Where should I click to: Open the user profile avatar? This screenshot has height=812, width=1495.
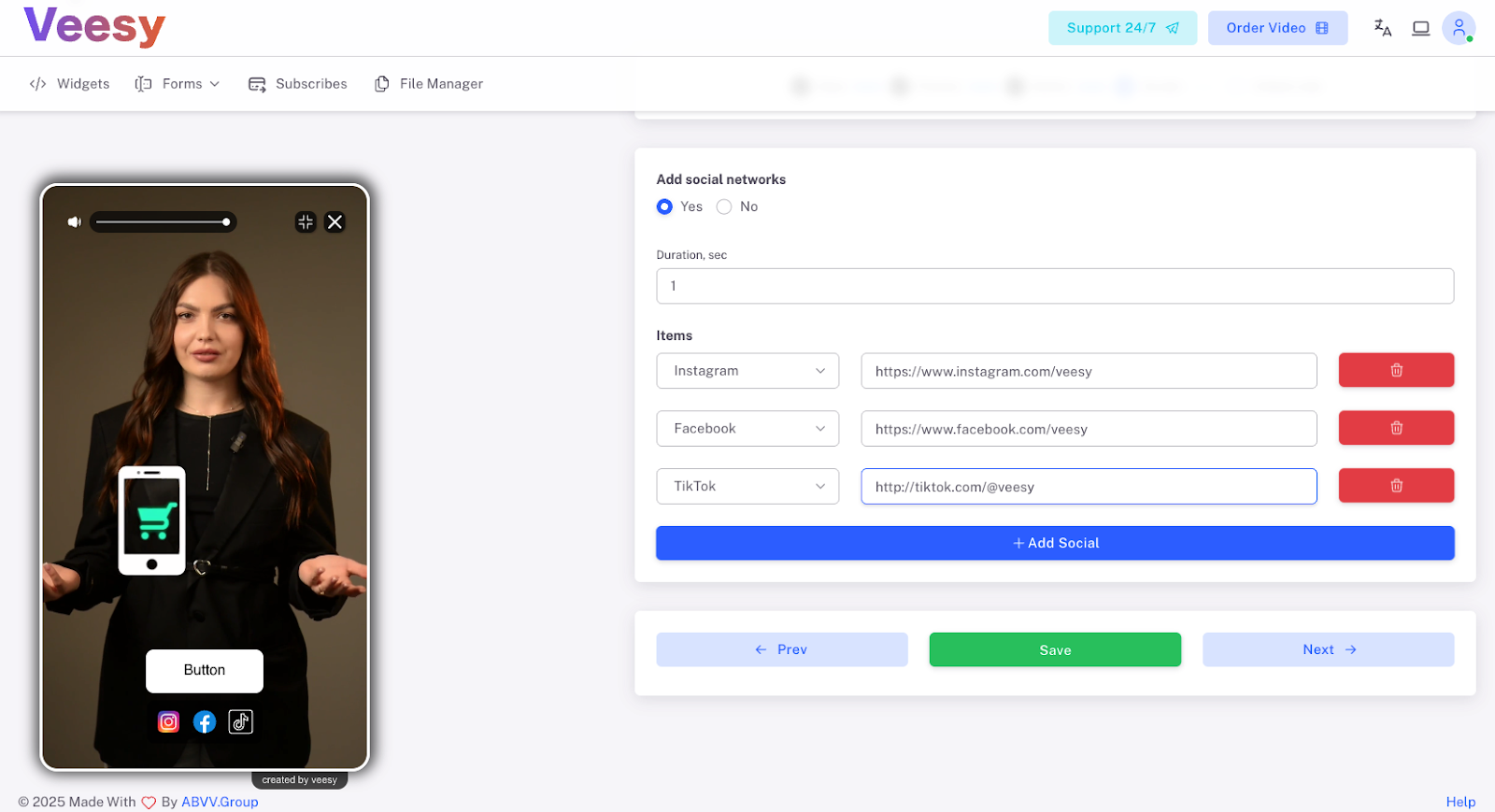(x=1459, y=28)
